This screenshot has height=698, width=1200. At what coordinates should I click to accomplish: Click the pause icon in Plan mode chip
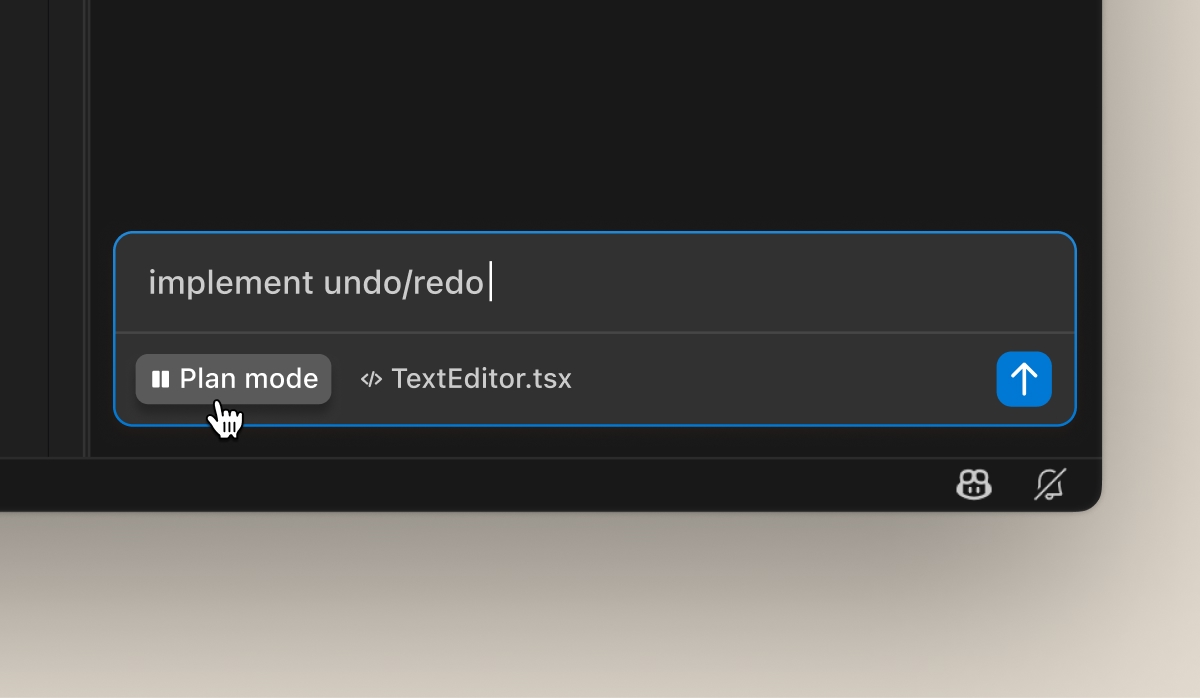(x=160, y=379)
